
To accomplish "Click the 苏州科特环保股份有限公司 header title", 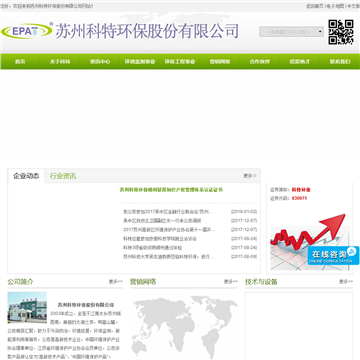I will [x=147, y=31].
